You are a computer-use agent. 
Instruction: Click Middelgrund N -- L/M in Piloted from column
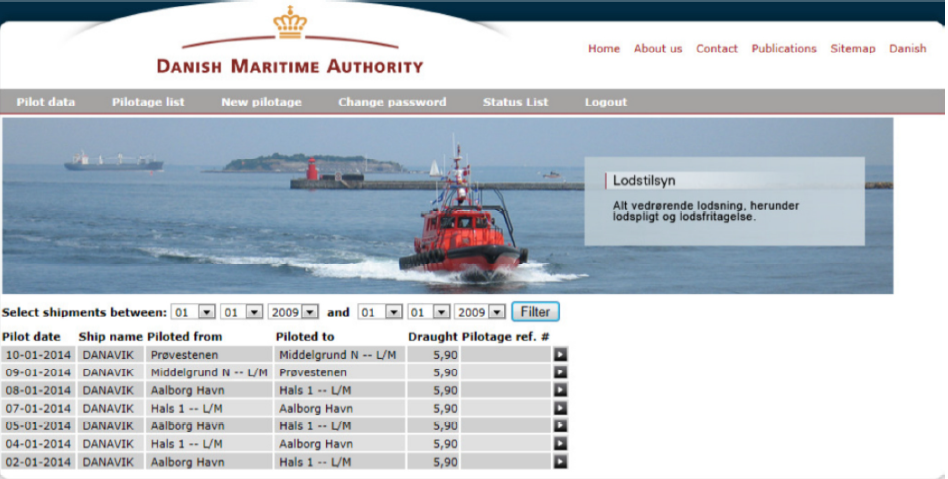coord(209,373)
